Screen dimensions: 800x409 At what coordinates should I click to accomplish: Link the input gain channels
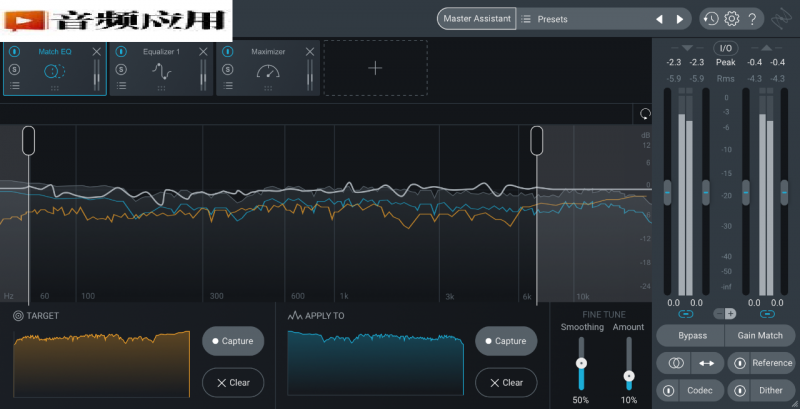click(686, 314)
